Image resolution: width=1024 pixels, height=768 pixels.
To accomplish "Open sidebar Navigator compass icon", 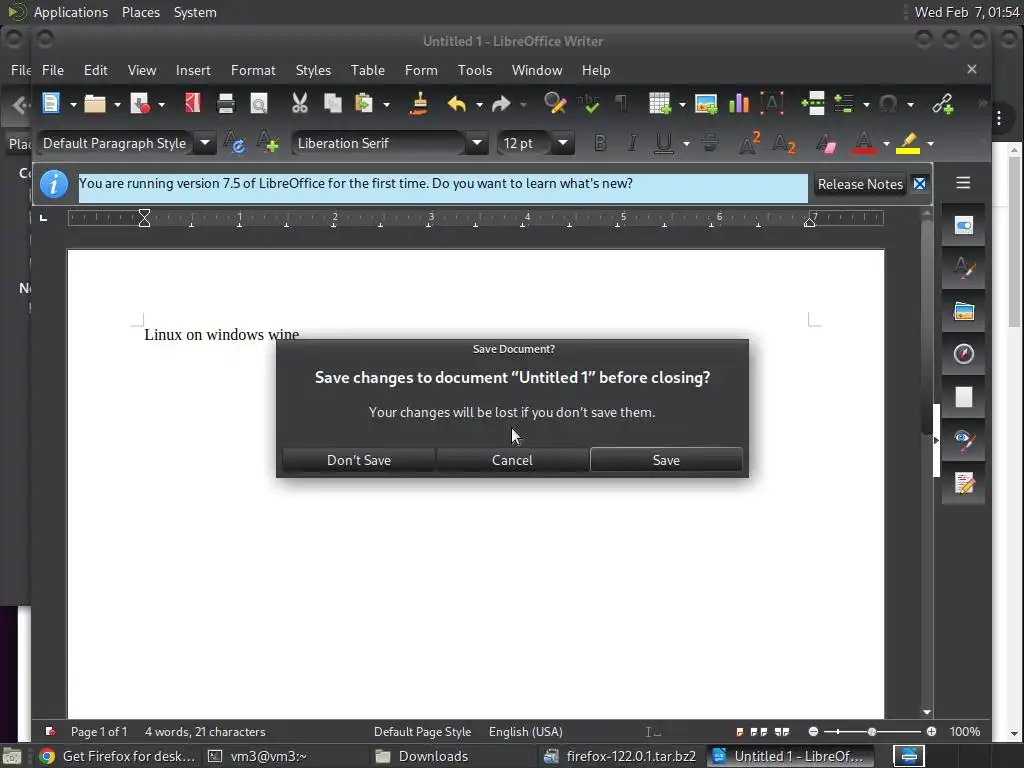I will 964,354.
